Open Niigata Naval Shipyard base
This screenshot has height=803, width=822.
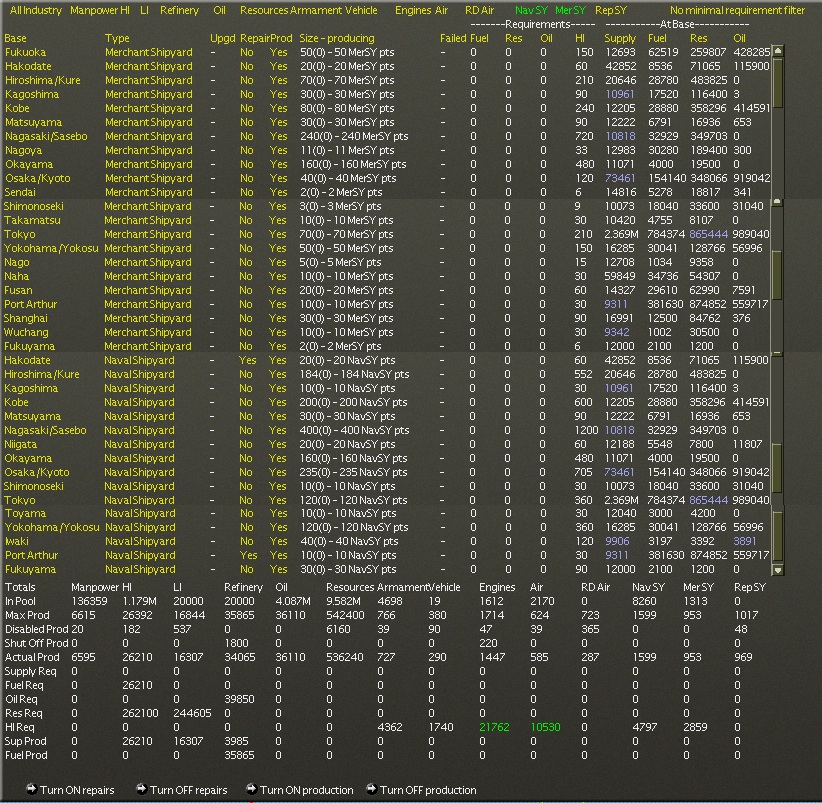(x=20, y=444)
